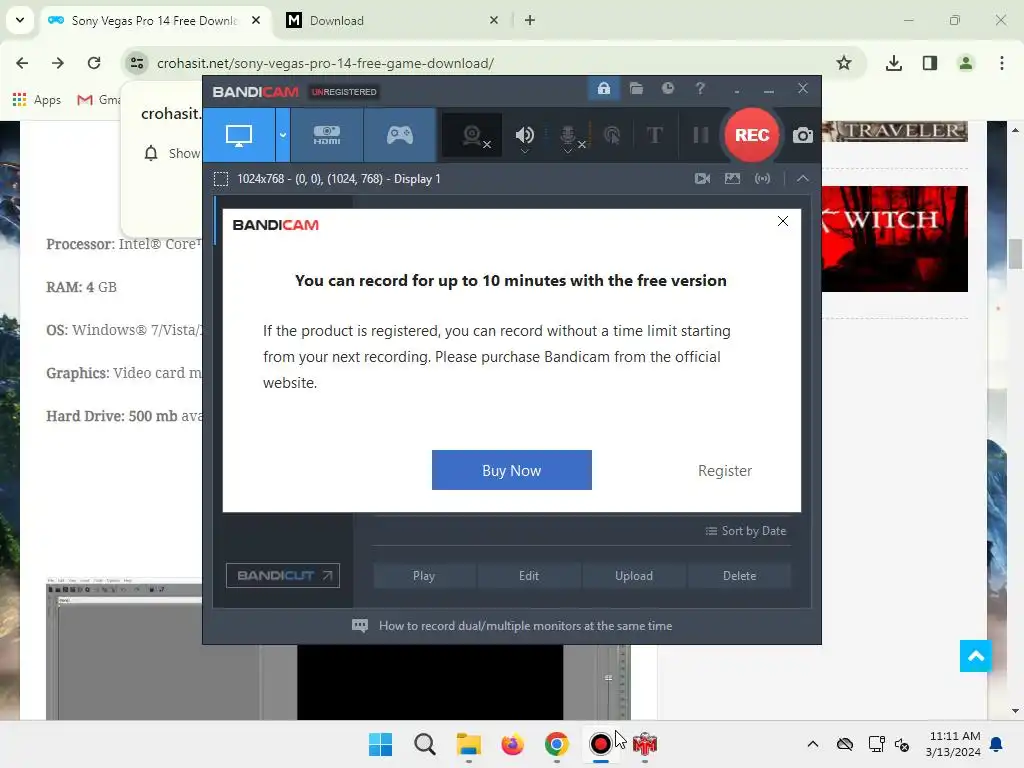The width and height of the screenshot is (1024, 768).
Task: Reload the Chrome page
Action: coord(94,63)
